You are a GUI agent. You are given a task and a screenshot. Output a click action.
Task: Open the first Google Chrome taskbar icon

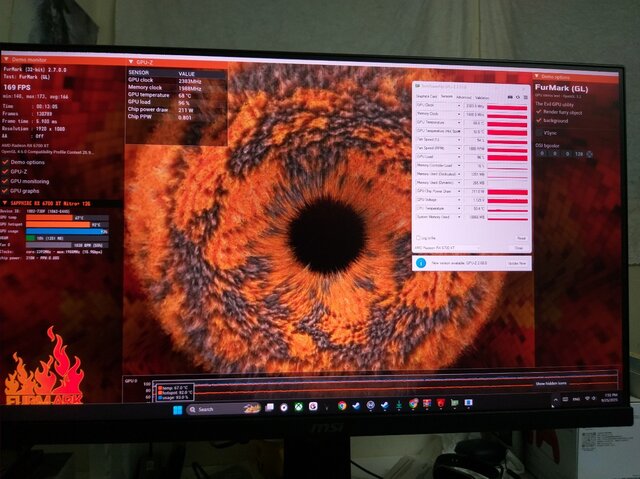coord(342,406)
